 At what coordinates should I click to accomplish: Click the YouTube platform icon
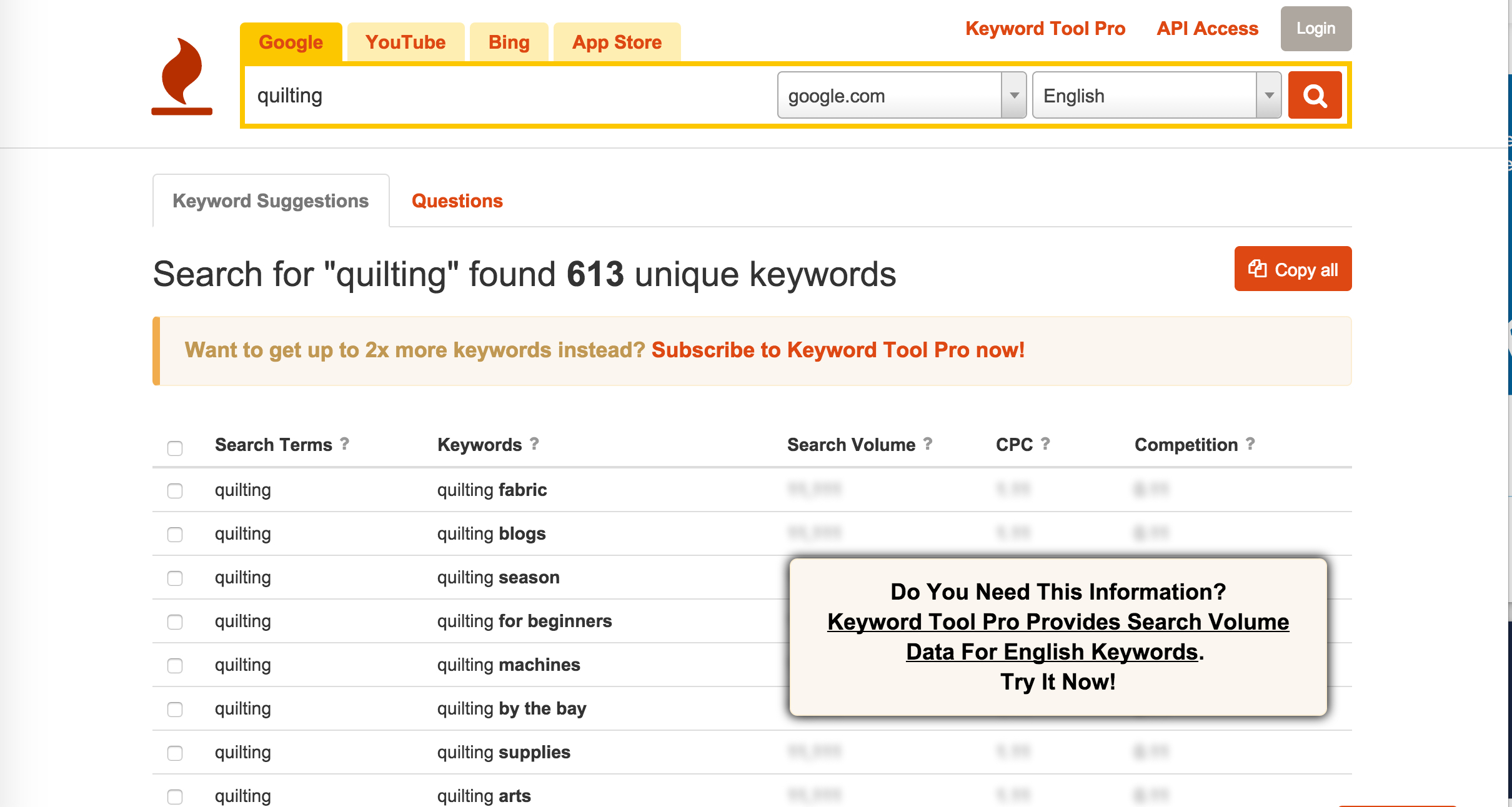pos(405,42)
